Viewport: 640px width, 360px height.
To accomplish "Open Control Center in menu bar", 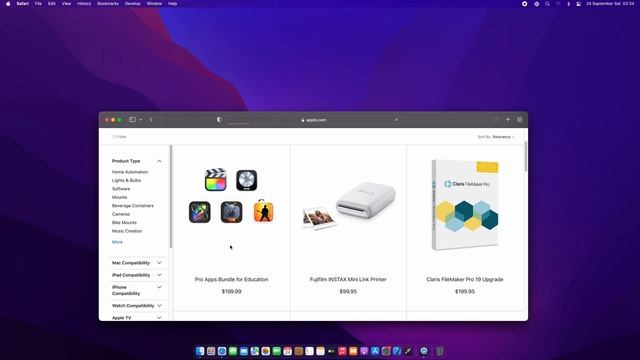I will 578,4.
